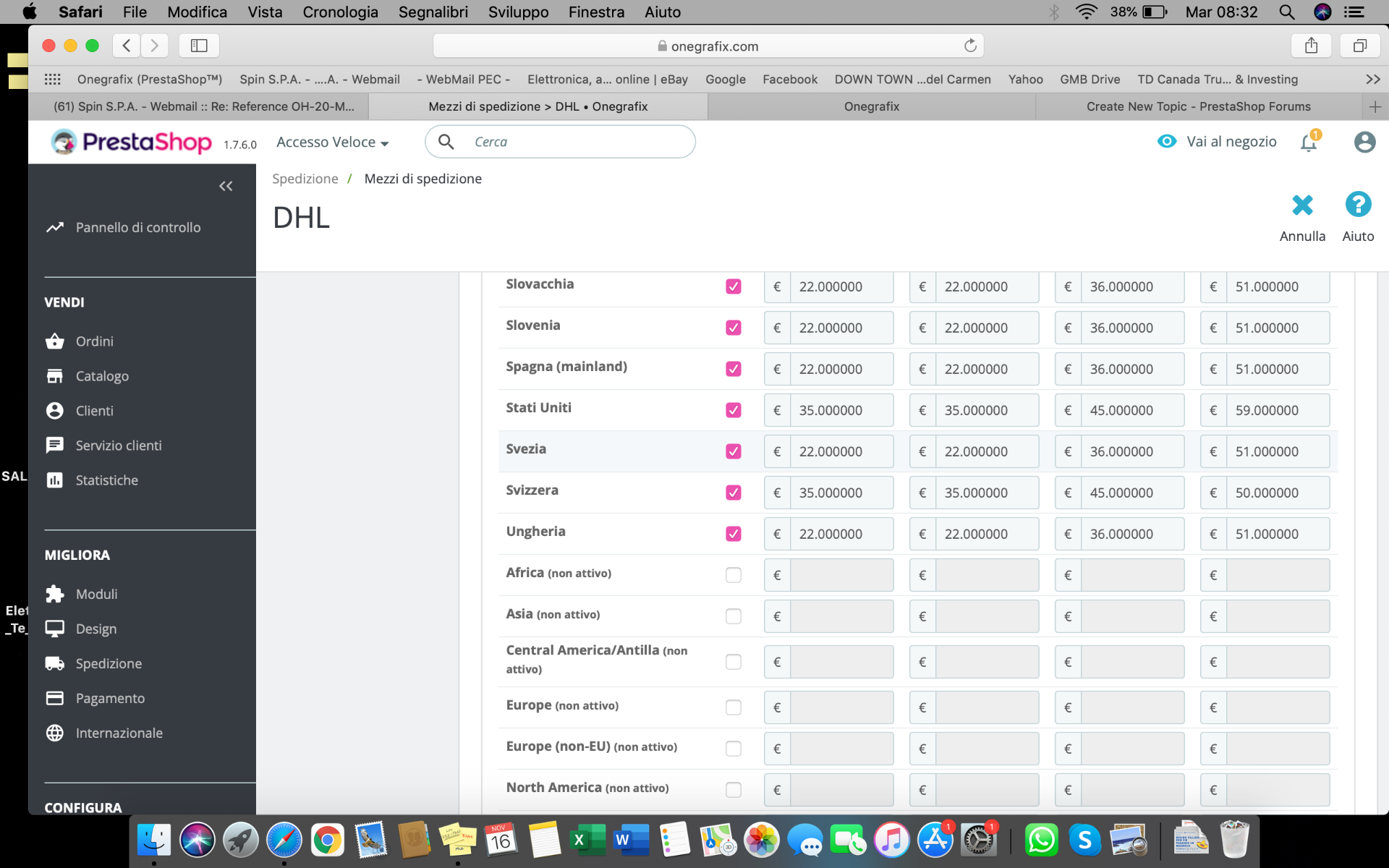Enable the Africa zone checkbox
1389x868 pixels.
(x=733, y=575)
